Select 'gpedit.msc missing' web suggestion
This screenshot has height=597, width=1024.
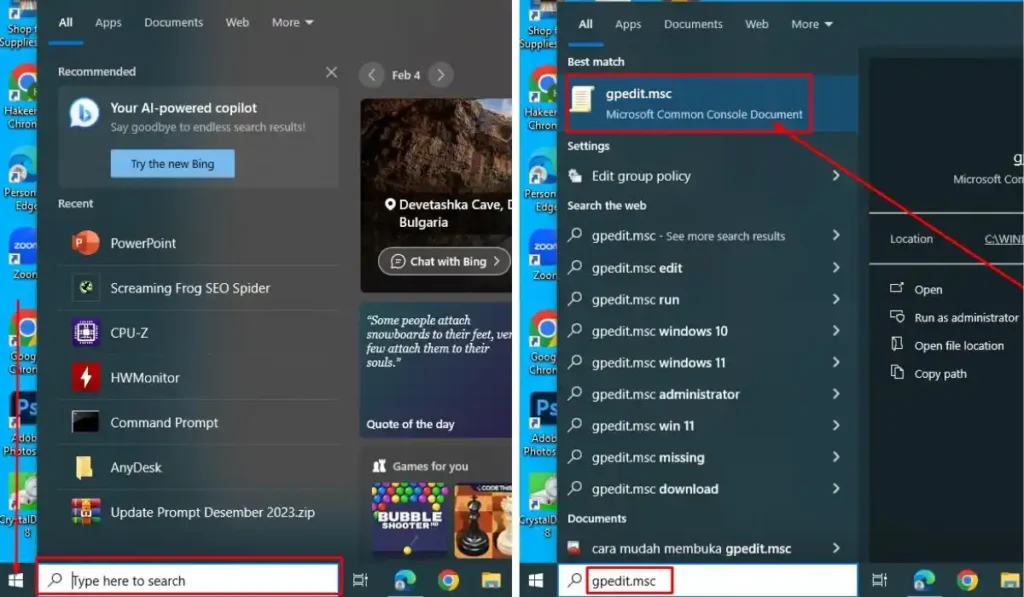pos(706,457)
